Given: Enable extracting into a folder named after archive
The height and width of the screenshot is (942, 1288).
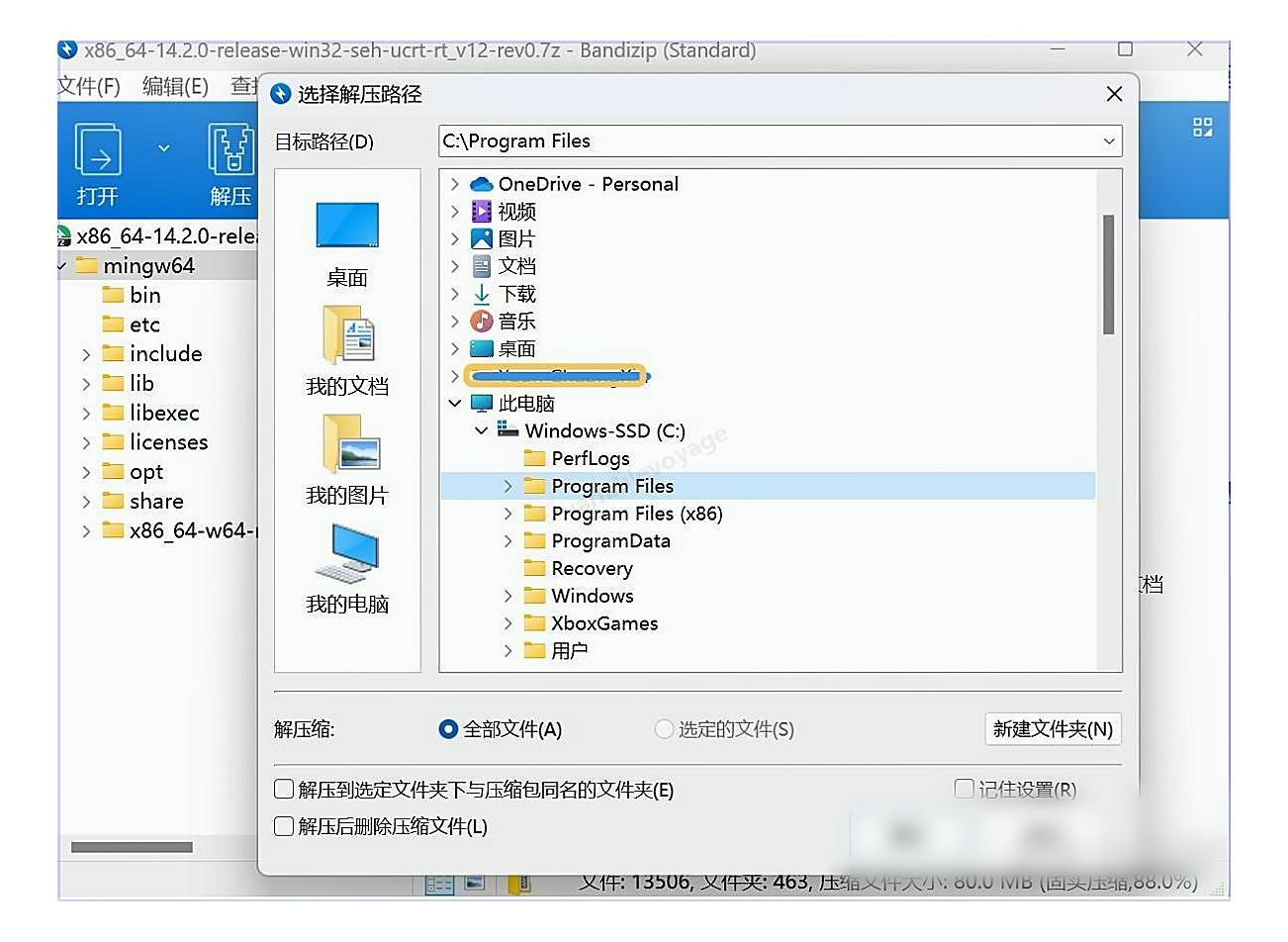Looking at the screenshot, I should pyautogui.click(x=283, y=790).
